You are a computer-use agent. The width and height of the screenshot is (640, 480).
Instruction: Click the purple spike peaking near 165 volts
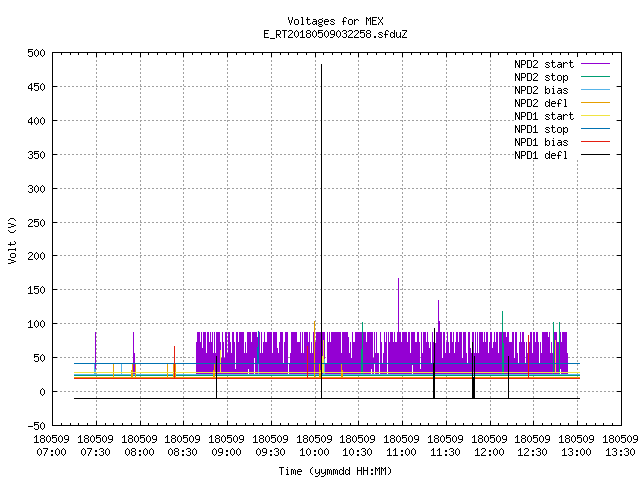point(398,304)
